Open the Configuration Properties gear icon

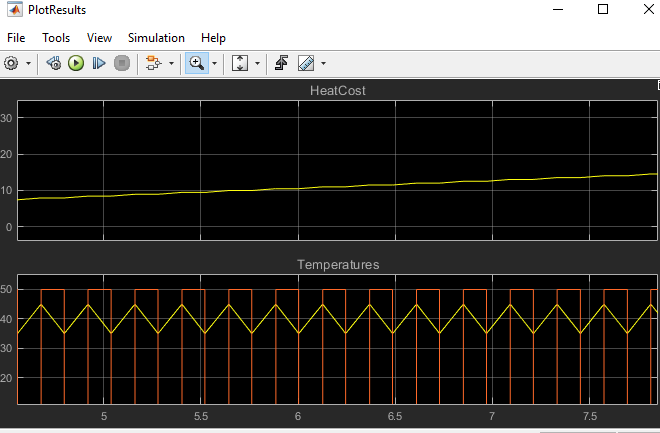(11, 64)
